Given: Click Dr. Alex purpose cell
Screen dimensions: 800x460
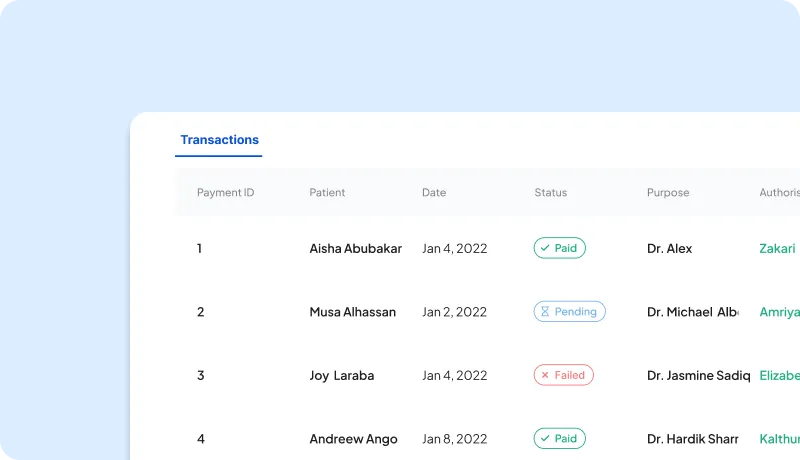Looking at the screenshot, I should click(x=669, y=249).
